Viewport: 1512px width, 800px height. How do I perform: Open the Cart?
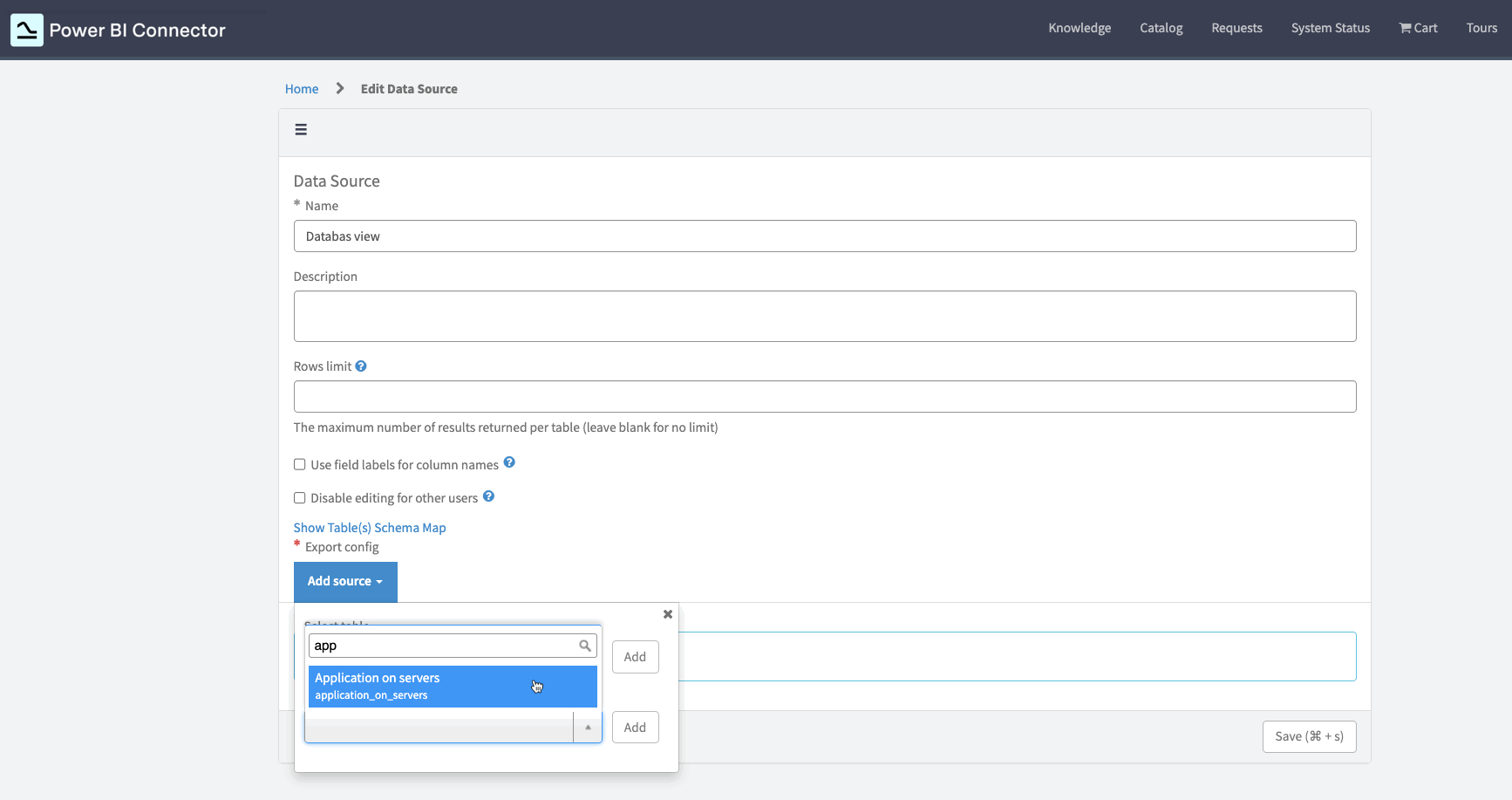coord(1417,28)
